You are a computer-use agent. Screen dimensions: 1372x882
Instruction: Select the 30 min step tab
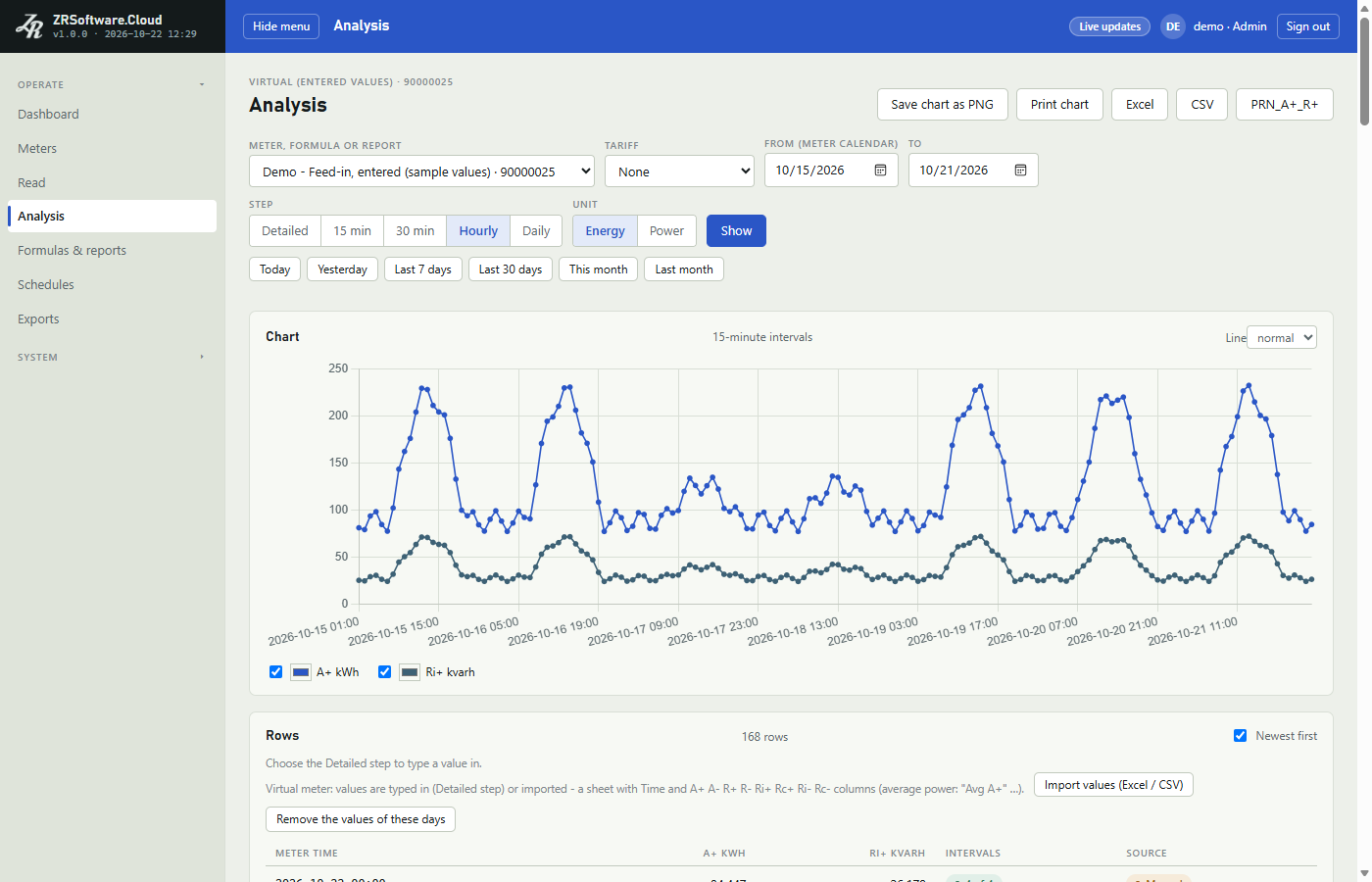point(416,231)
